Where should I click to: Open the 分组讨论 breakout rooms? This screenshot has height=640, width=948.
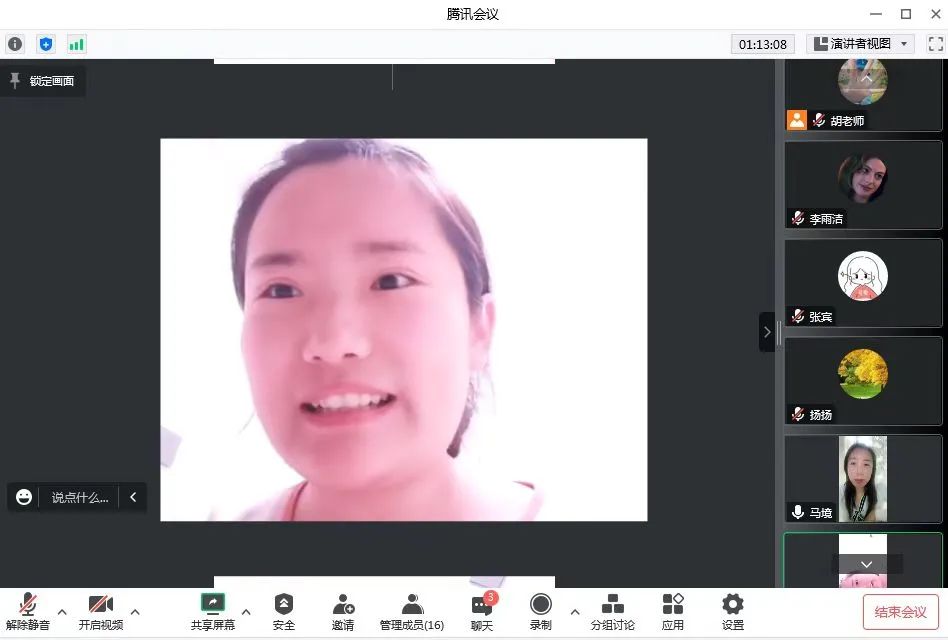click(612, 611)
